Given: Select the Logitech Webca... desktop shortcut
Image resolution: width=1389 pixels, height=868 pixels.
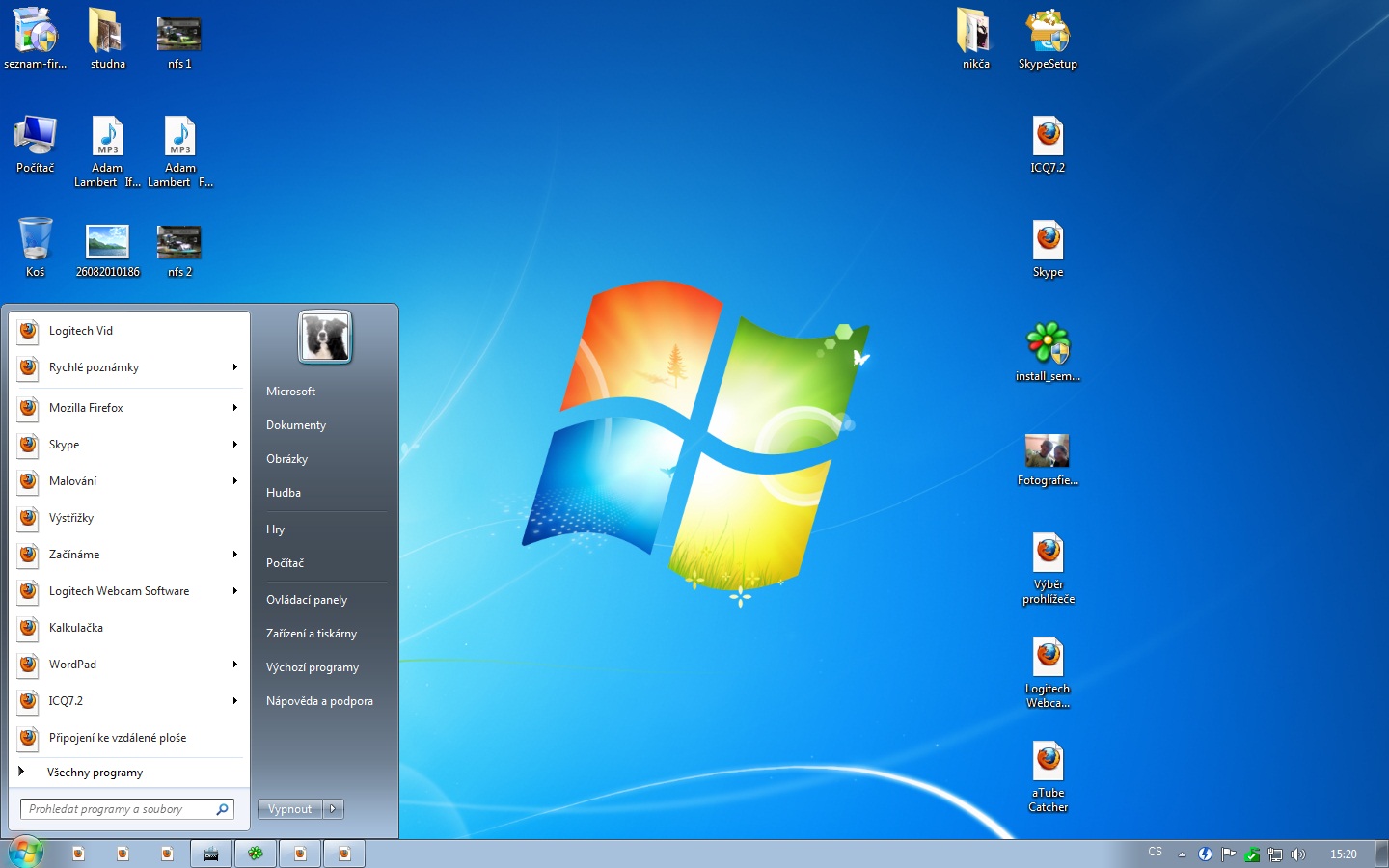Looking at the screenshot, I should [1048, 673].
